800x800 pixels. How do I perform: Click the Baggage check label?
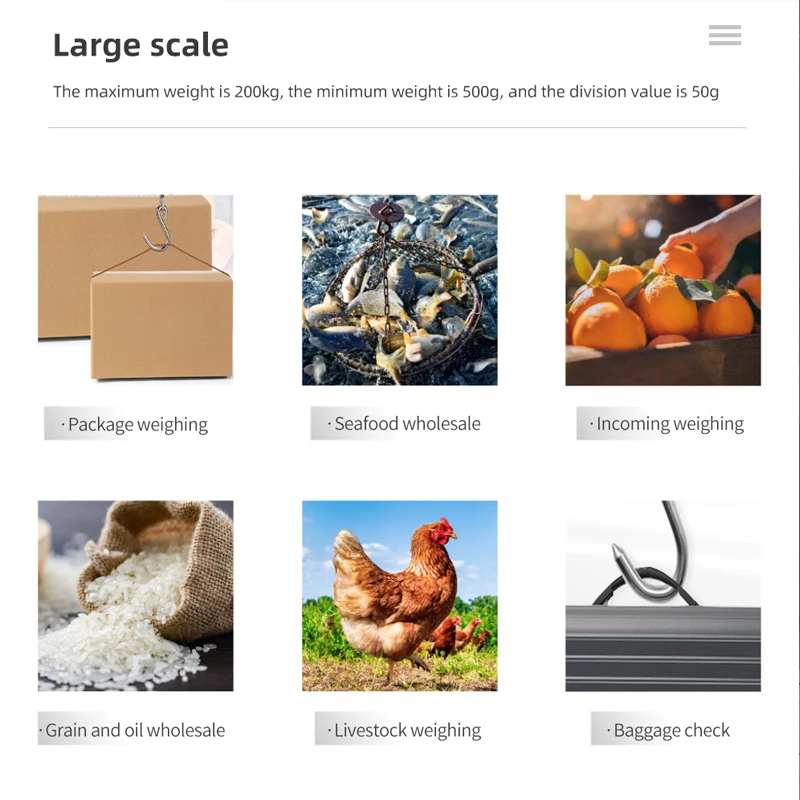[667, 730]
